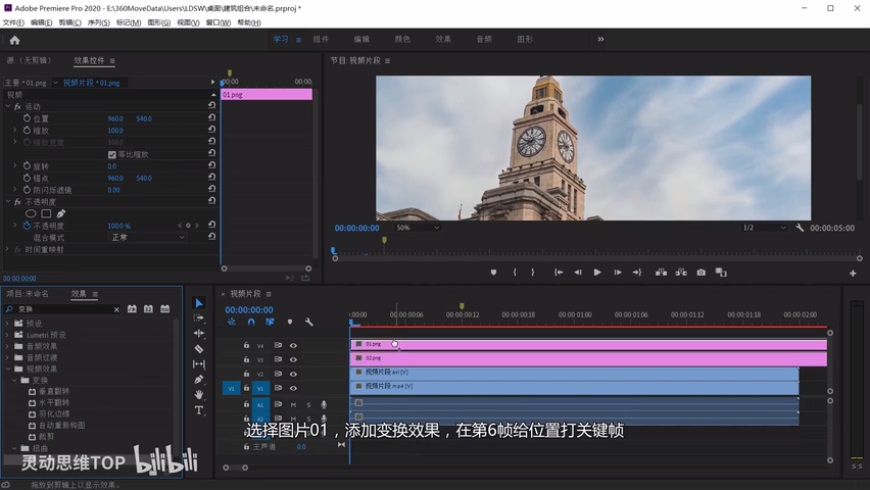The width and height of the screenshot is (870, 490).
Task: Filter effects by 32-bit Color icon
Action: (148, 309)
